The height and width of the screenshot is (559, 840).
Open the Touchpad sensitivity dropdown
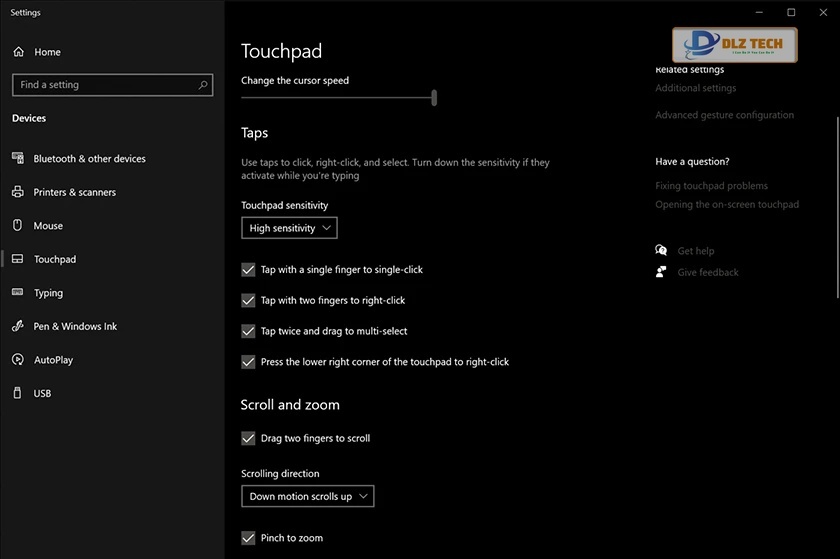click(x=289, y=228)
